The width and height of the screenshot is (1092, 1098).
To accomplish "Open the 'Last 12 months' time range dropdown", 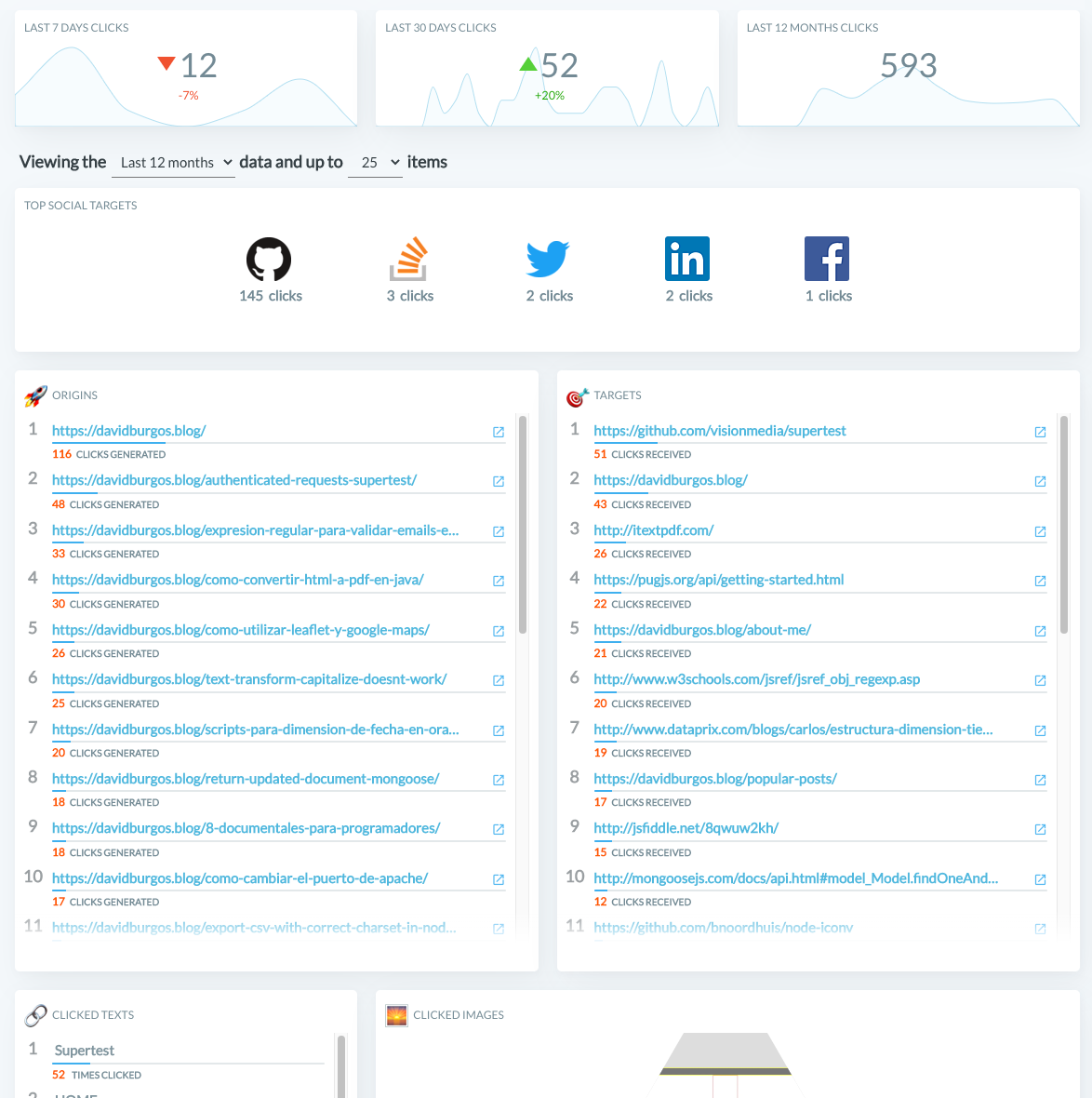I will coord(173,162).
